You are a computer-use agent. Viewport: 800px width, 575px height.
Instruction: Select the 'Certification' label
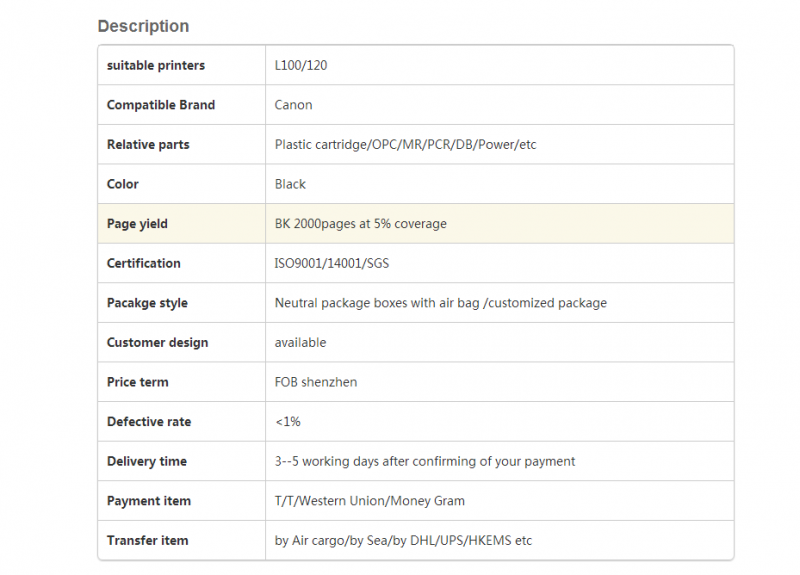click(143, 263)
